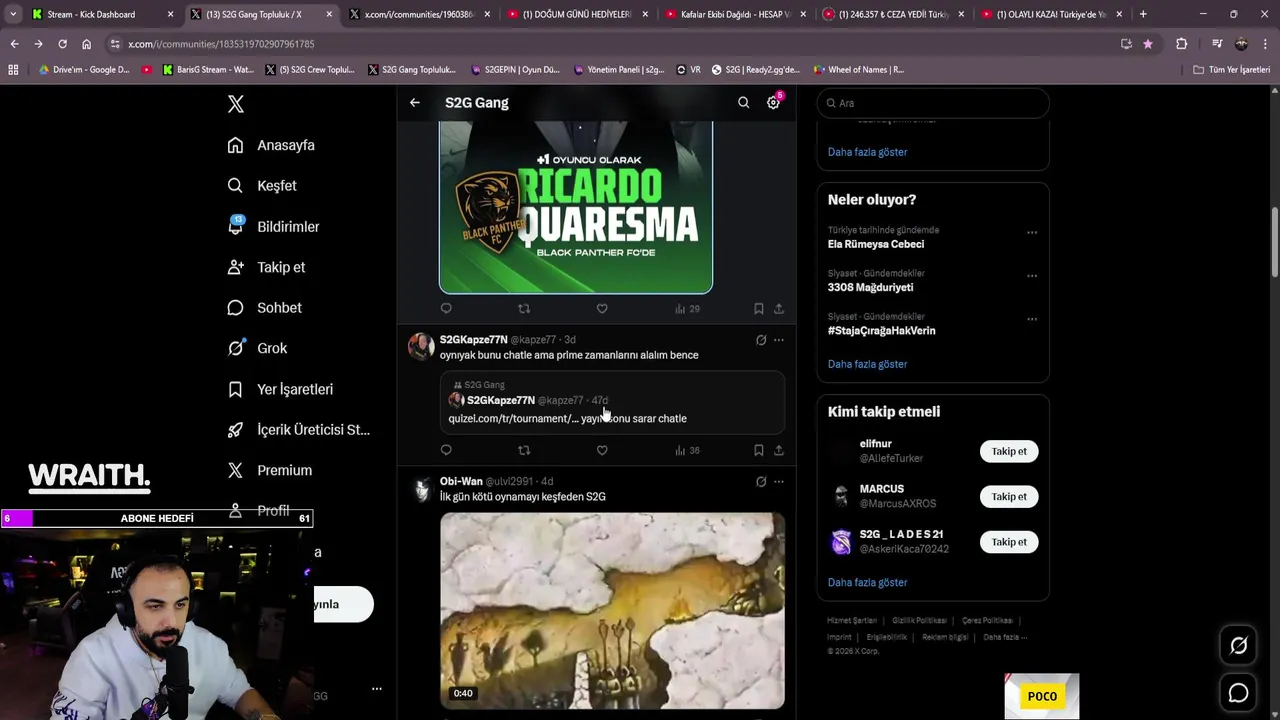Screen dimensions: 1280x720
Task: Open options for Ela Rümeysa Cebeci trend
Action: pyautogui.click(x=1032, y=233)
